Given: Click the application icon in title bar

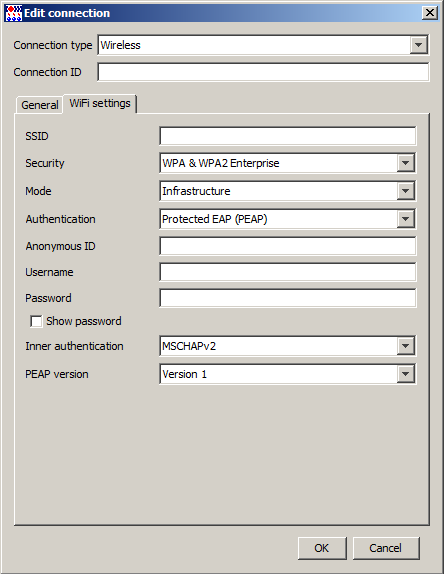Looking at the screenshot, I should click(14, 13).
